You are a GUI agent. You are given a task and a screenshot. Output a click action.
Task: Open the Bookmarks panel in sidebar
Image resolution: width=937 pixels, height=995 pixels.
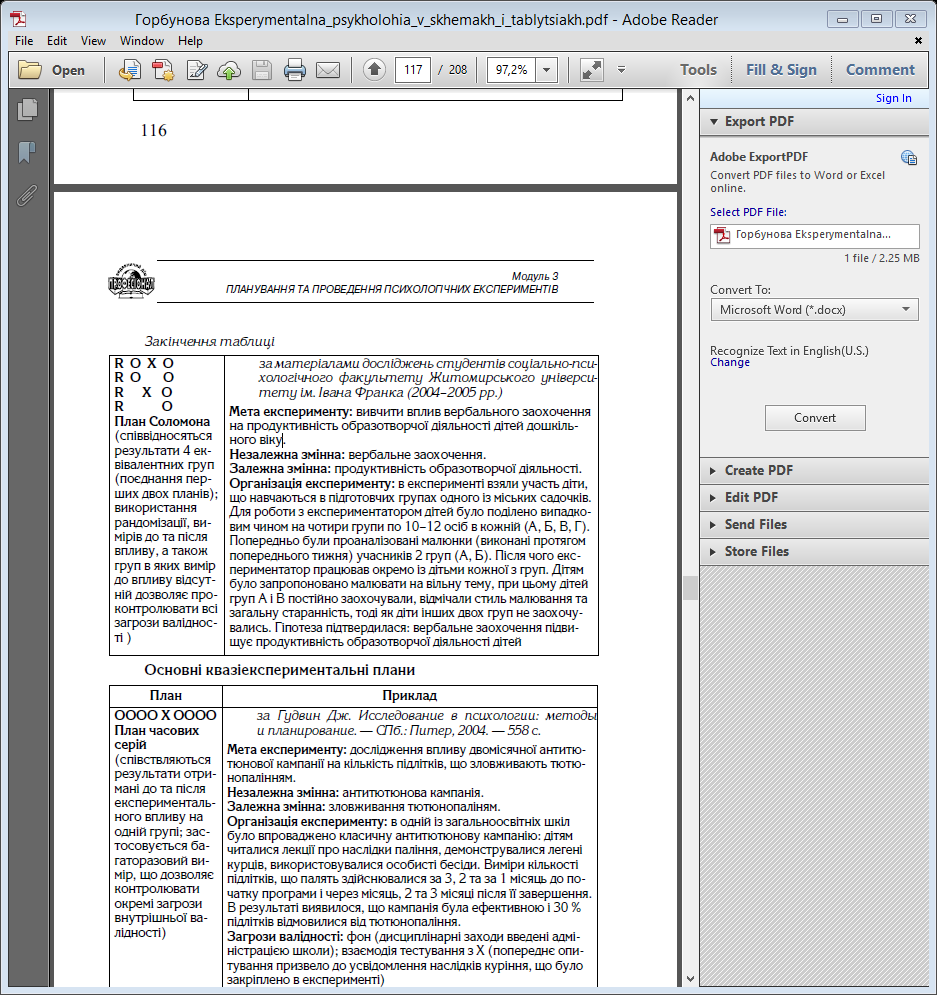tap(27, 153)
